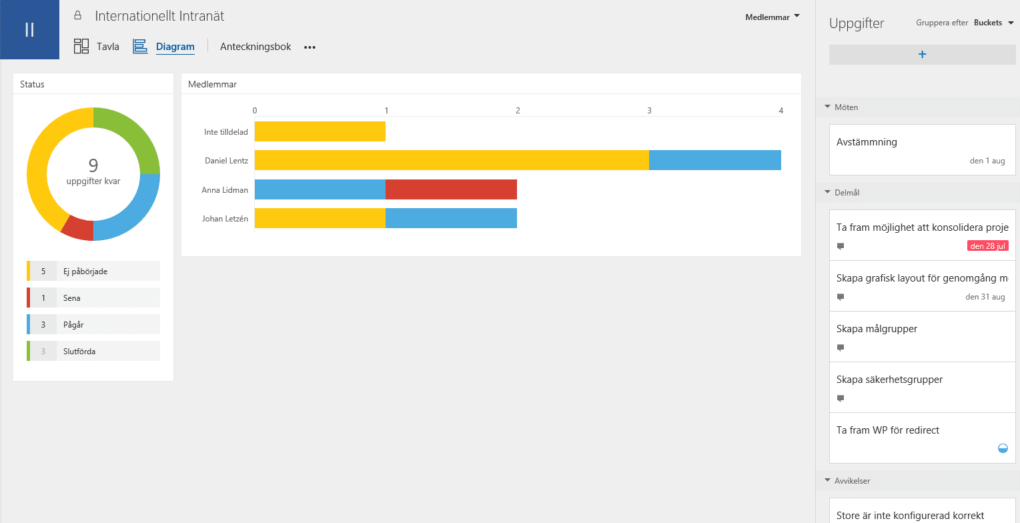
Task: Click comment icon on Skapa säkerhetsgrupper task
Action: point(840,398)
